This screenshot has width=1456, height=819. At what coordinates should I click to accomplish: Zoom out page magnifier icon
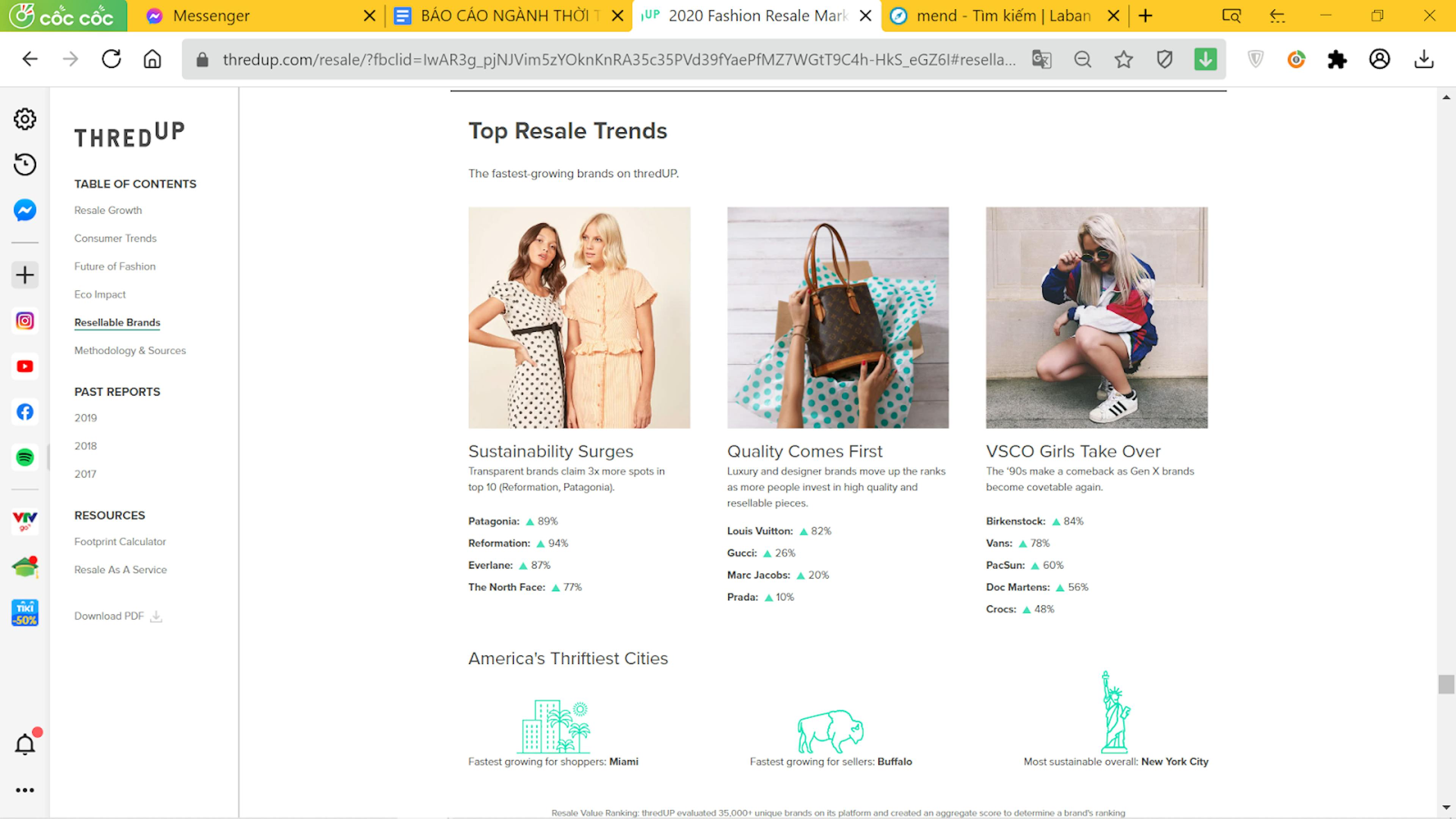[1083, 59]
